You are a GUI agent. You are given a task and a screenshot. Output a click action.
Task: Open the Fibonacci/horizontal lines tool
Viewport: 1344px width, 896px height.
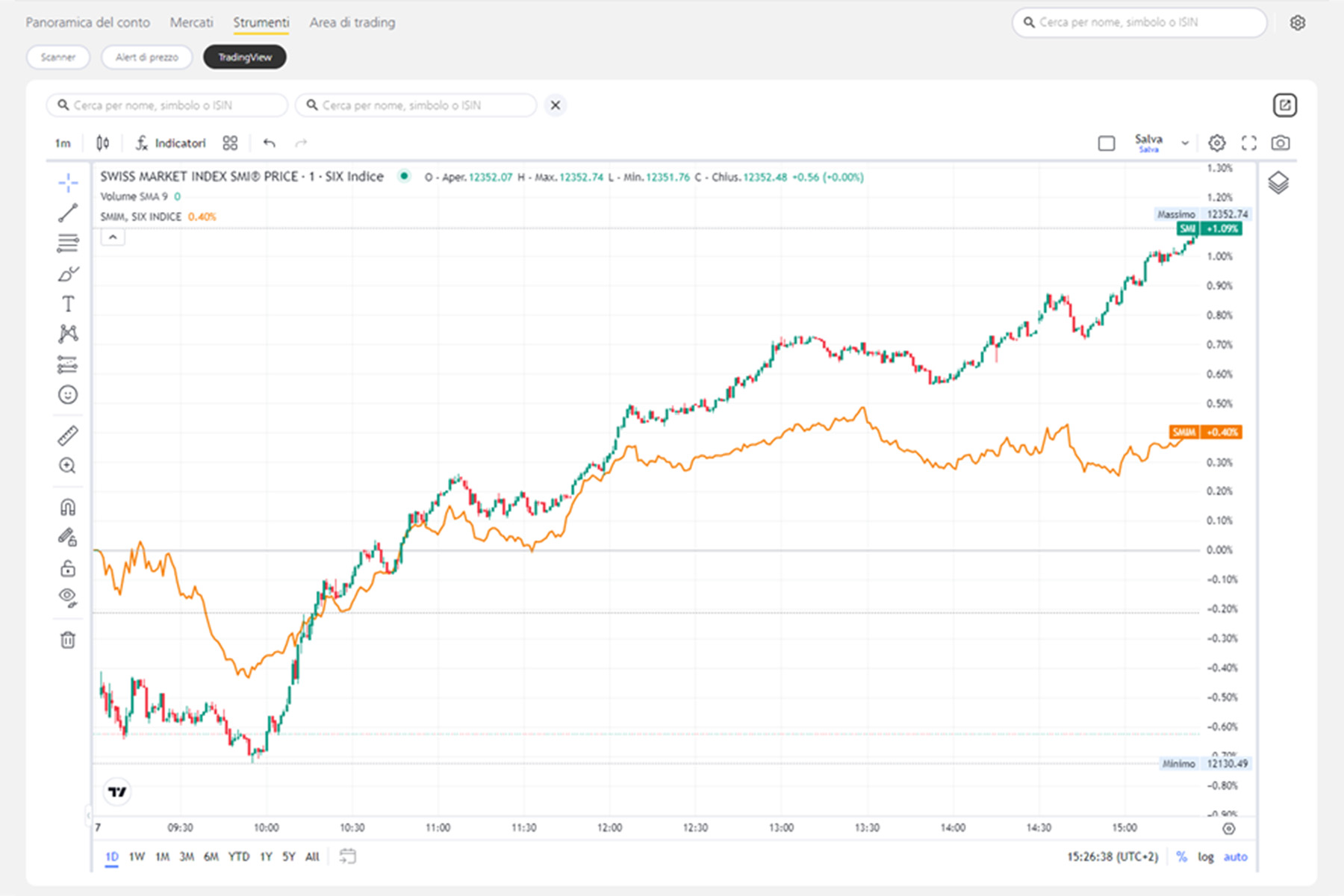click(68, 243)
